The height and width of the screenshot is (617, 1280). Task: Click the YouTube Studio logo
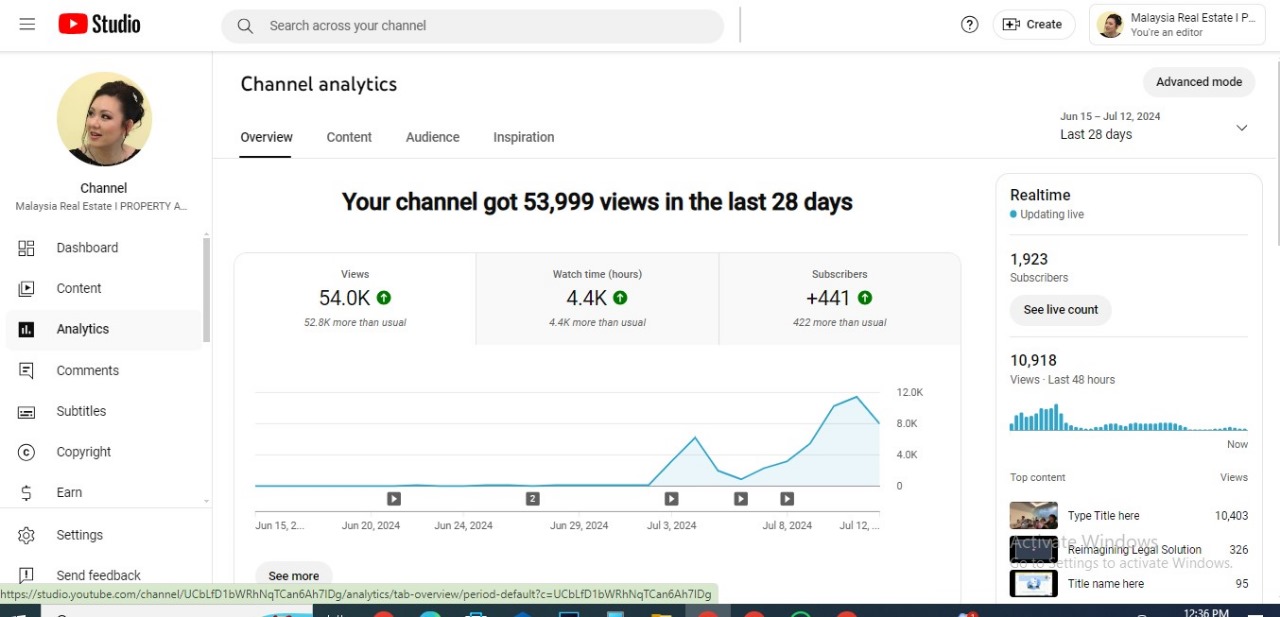point(99,24)
